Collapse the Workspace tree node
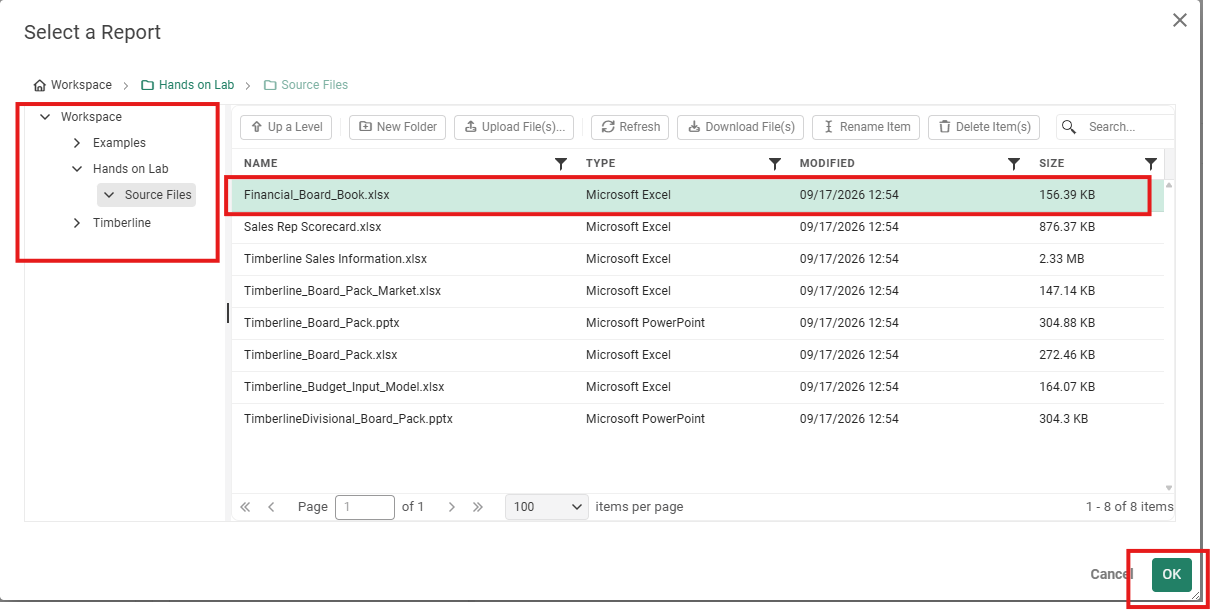The image size is (1211, 610). coord(45,117)
